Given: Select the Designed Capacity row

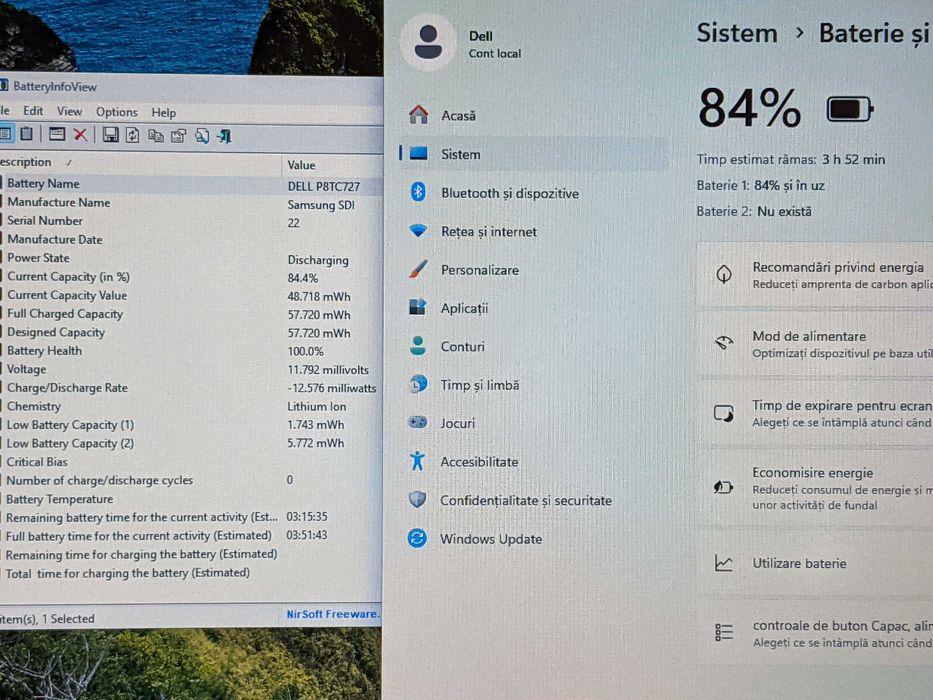Looking at the screenshot, I should (x=191, y=333).
